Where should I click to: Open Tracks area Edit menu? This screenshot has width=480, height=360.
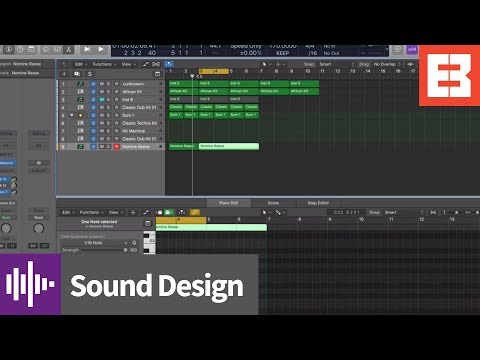point(81,64)
